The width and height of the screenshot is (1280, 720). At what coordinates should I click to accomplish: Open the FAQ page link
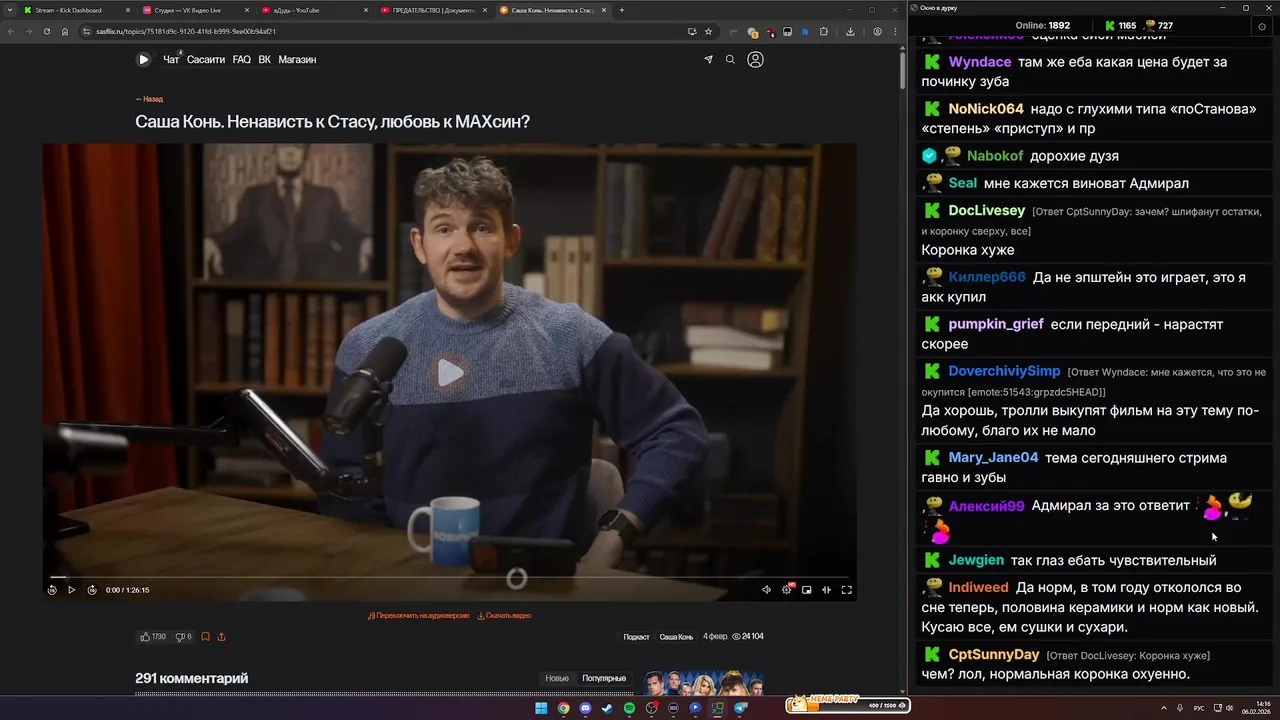(242, 60)
